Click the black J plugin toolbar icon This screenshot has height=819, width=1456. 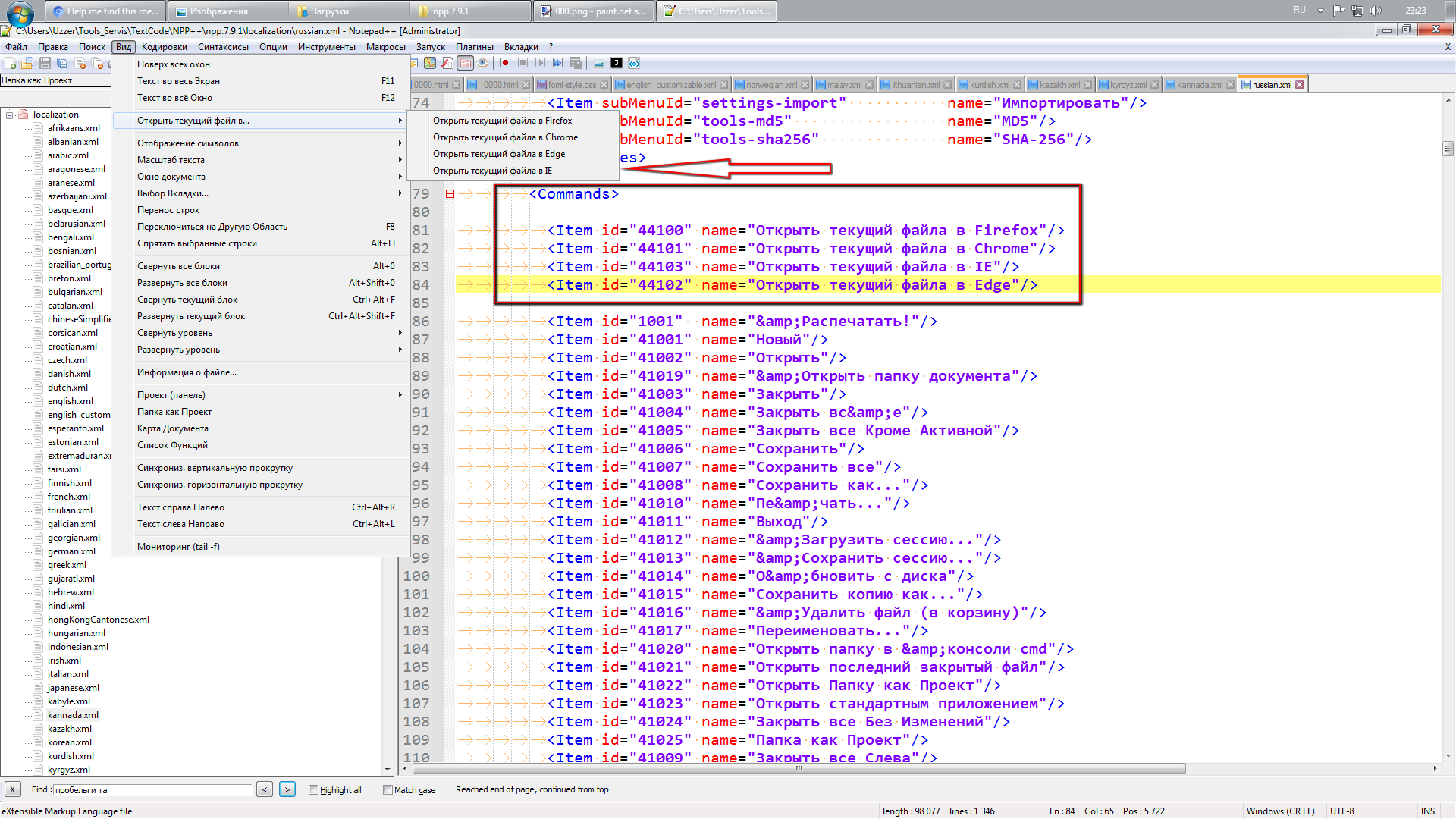pyautogui.click(x=617, y=63)
